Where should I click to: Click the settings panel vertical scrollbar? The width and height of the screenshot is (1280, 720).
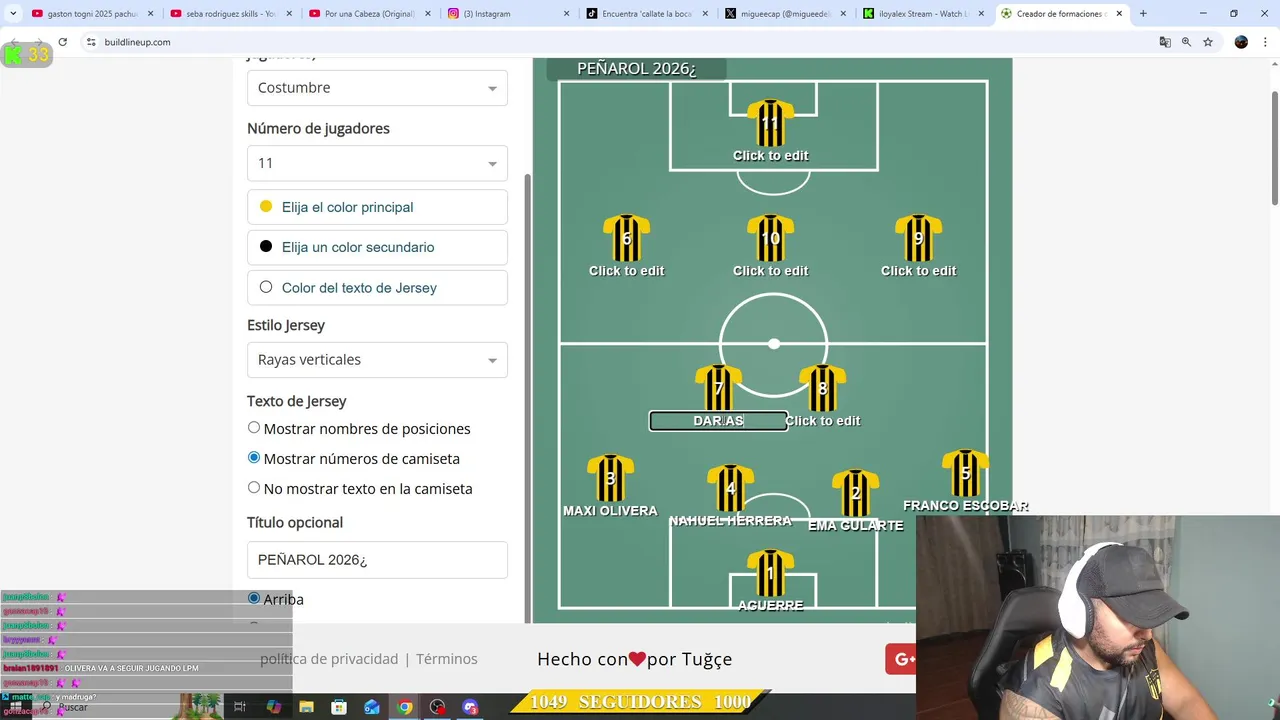tap(527, 400)
